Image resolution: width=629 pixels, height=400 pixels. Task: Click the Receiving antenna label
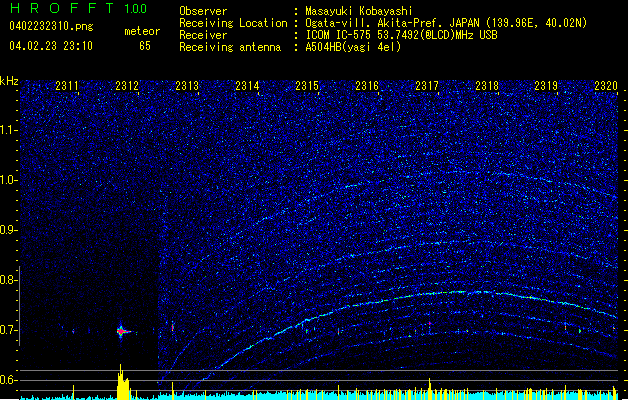pyautogui.click(x=230, y=47)
